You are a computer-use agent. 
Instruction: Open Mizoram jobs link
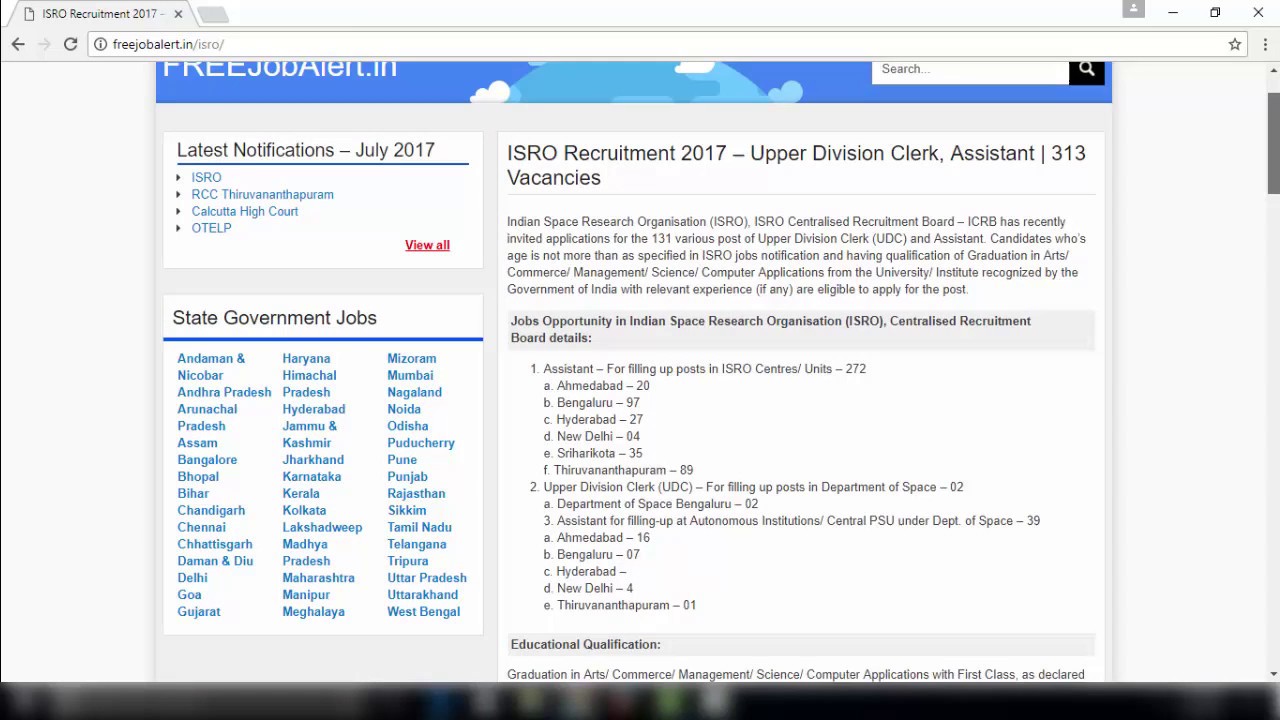pos(411,358)
